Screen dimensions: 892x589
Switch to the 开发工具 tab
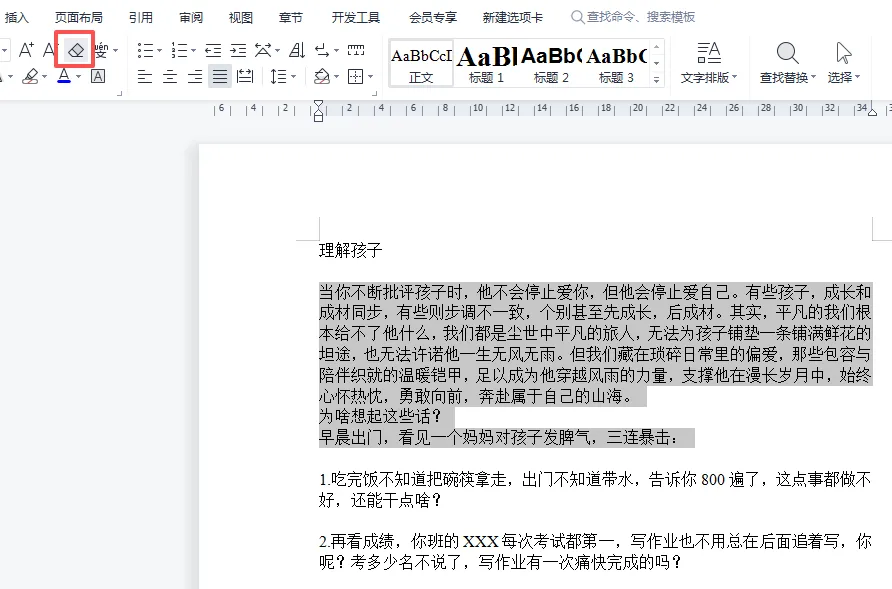tap(356, 18)
